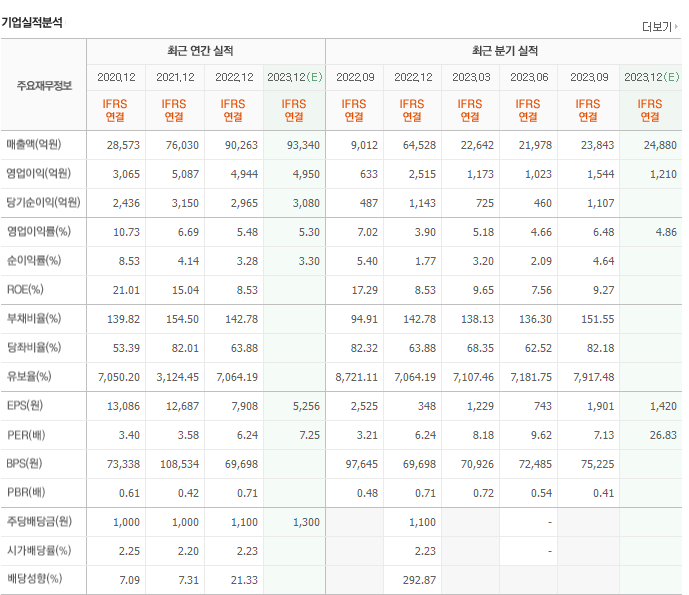The width and height of the screenshot is (689, 595).
Task: Click the 당기순이익(억원) row label
Action: [43, 202]
